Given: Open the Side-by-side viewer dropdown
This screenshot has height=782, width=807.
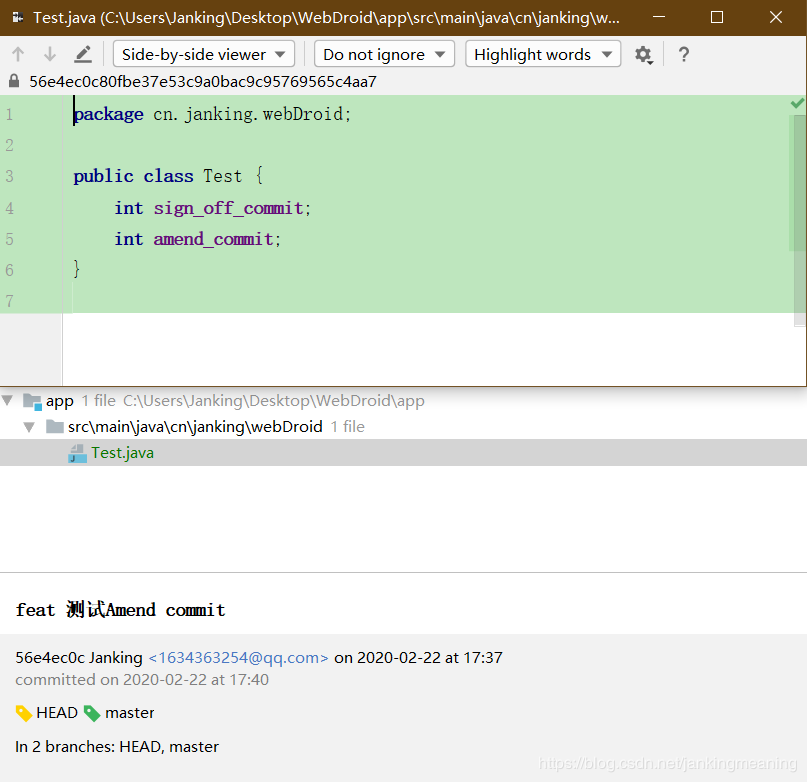Looking at the screenshot, I should click(204, 54).
